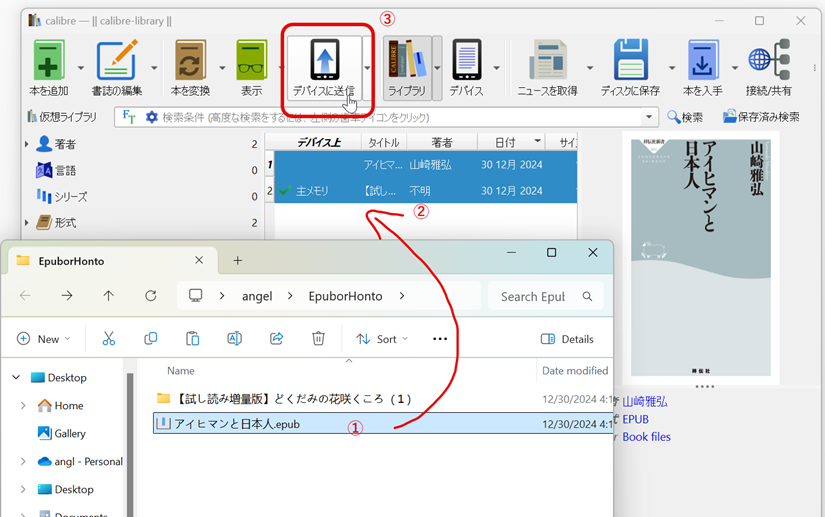Select the Library (ライブラリ) toolbar icon
Image resolution: width=825 pixels, height=517 pixels.
407,59
